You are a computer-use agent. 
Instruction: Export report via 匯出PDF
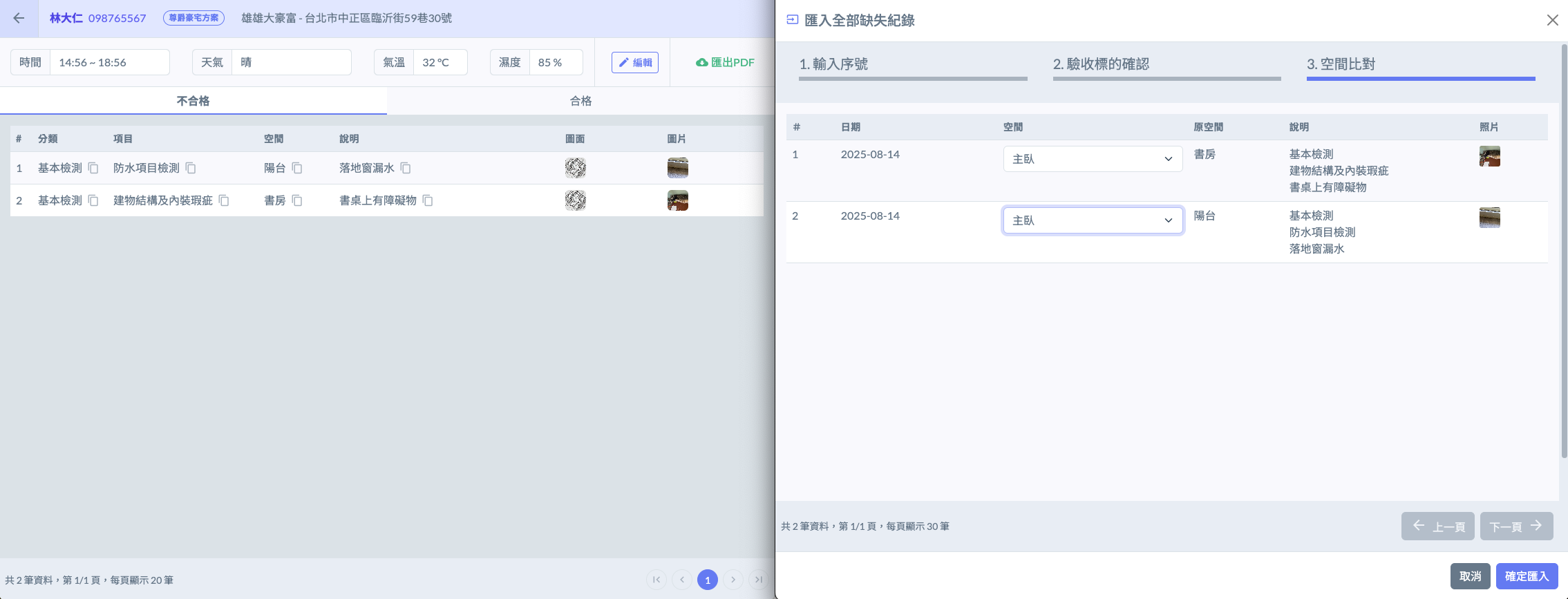click(725, 62)
